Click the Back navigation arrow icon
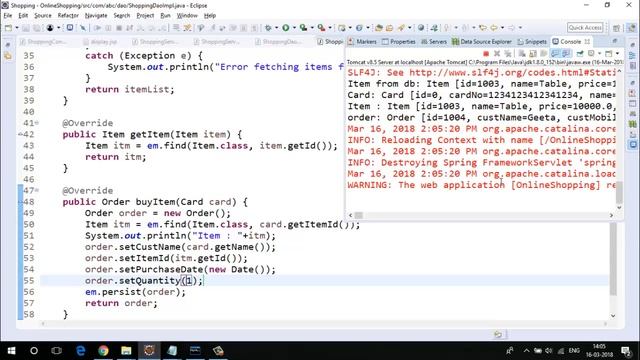Viewport: 640px width, 360px height. coord(494,28)
